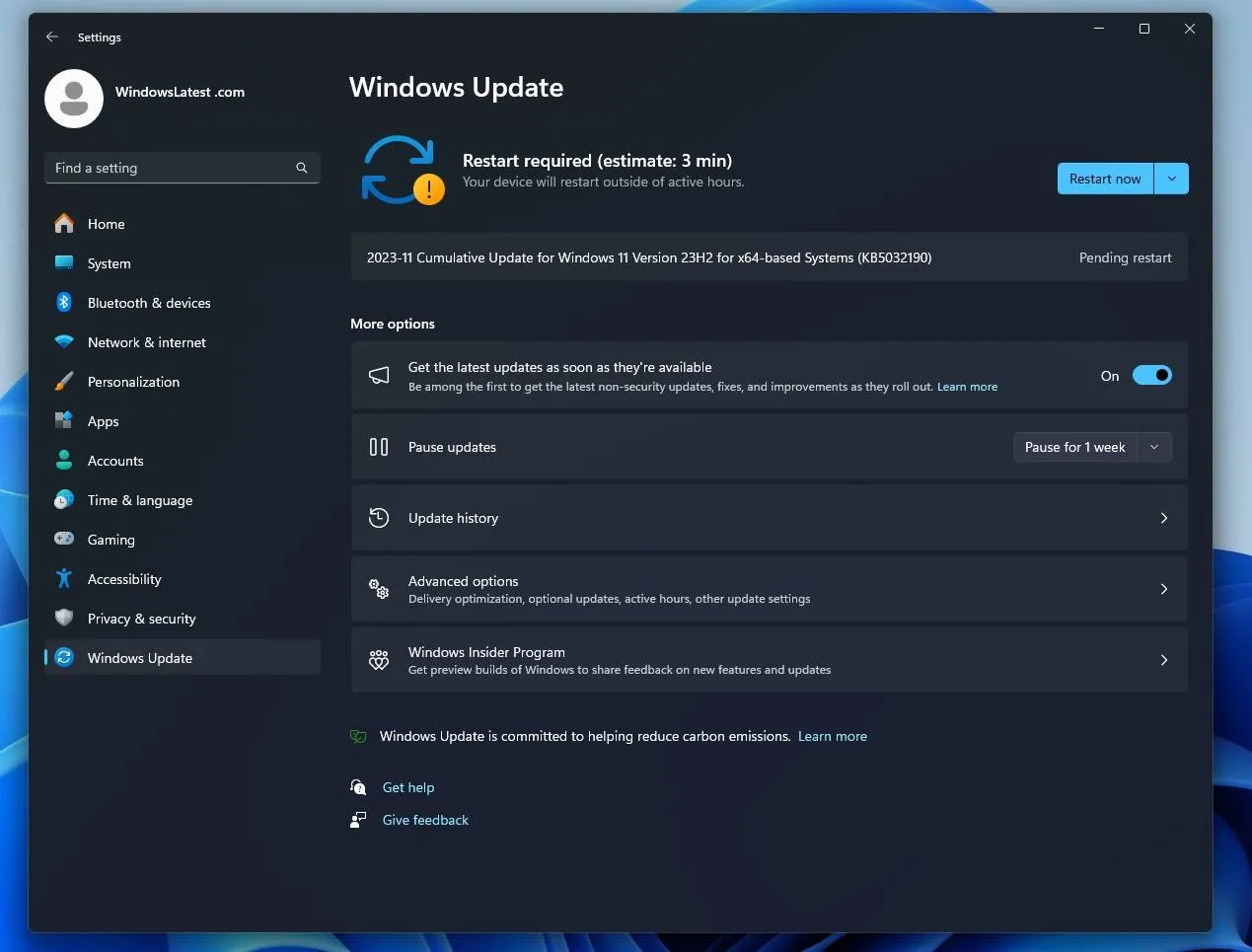Maximize the Settings window
This screenshot has height=952, width=1252.
(x=1144, y=29)
